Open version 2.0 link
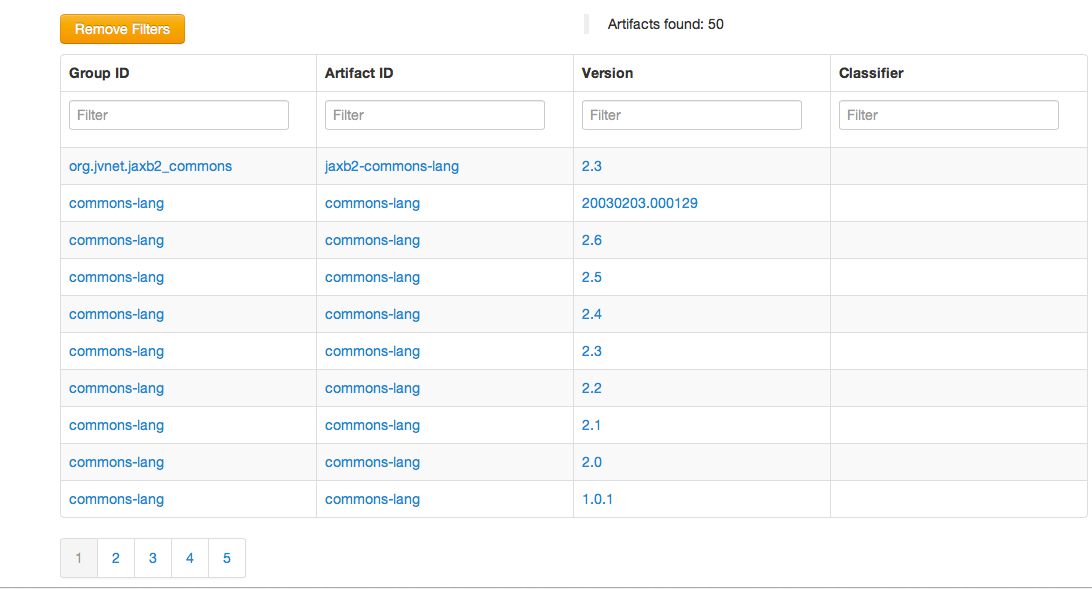This screenshot has height=589, width=1092. [x=591, y=462]
